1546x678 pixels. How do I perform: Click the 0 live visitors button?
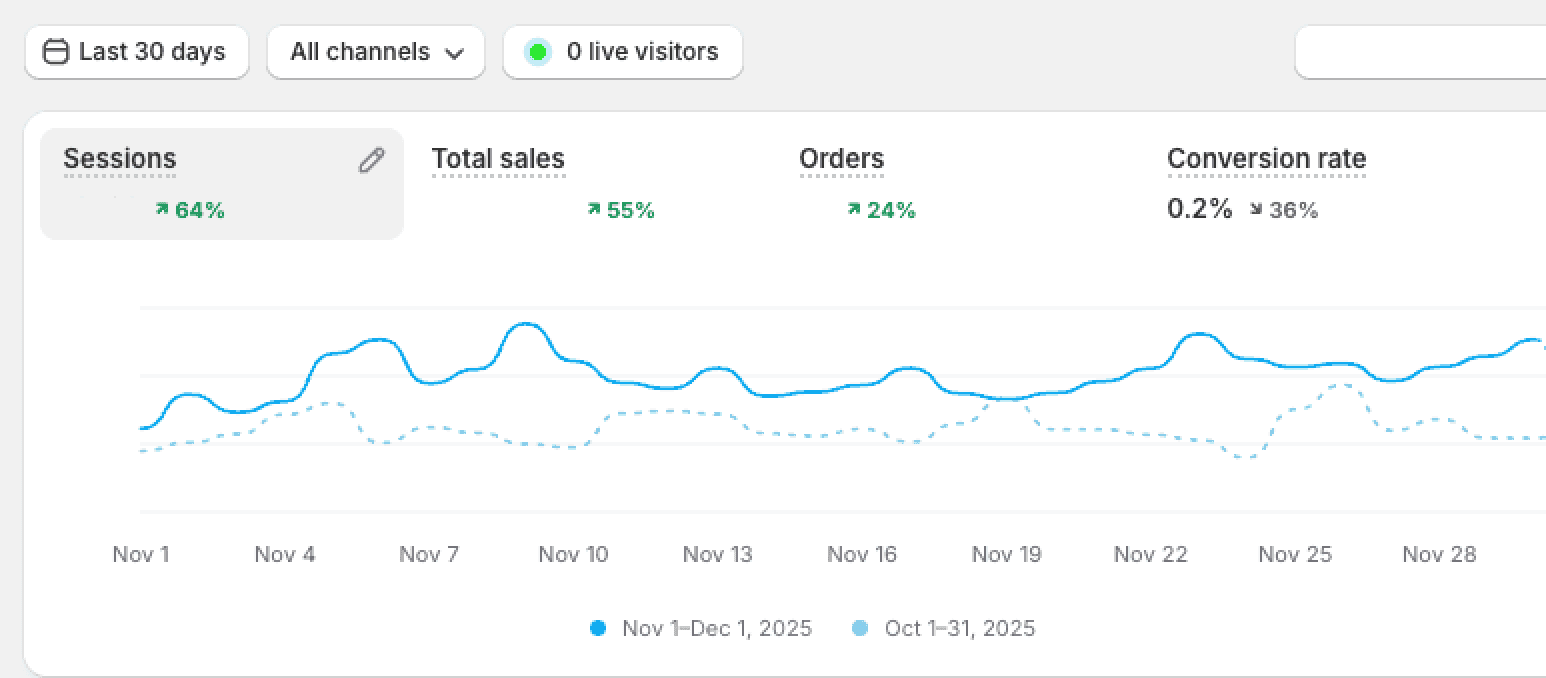tap(623, 52)
